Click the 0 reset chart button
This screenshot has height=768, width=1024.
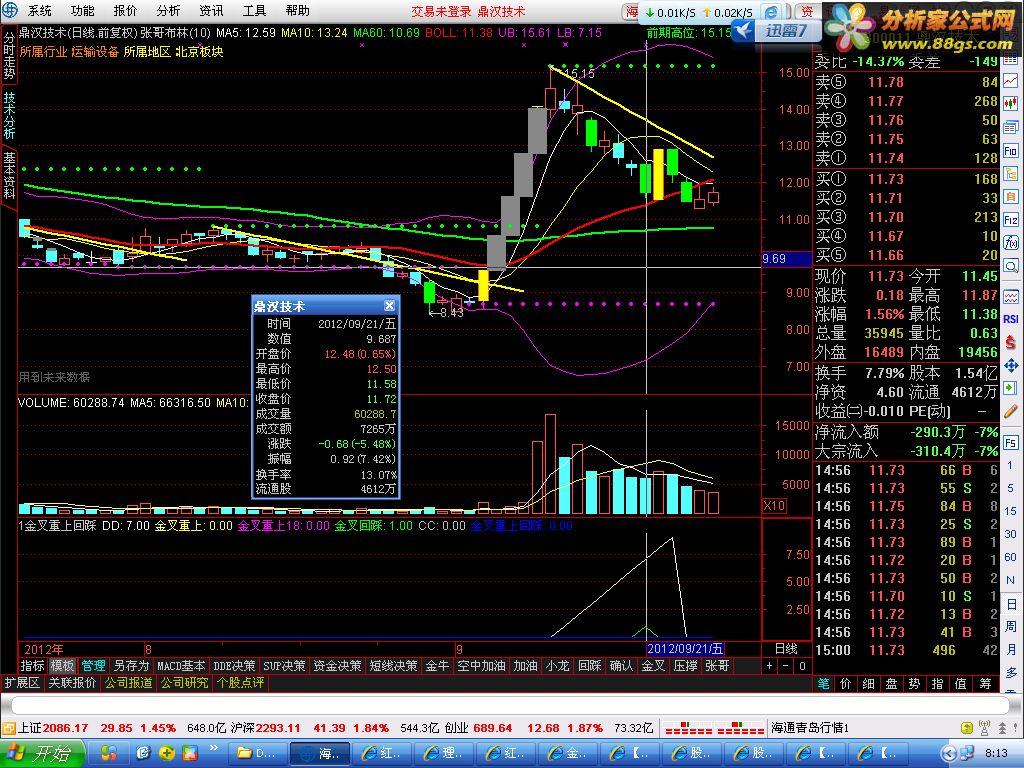[802, 665]
